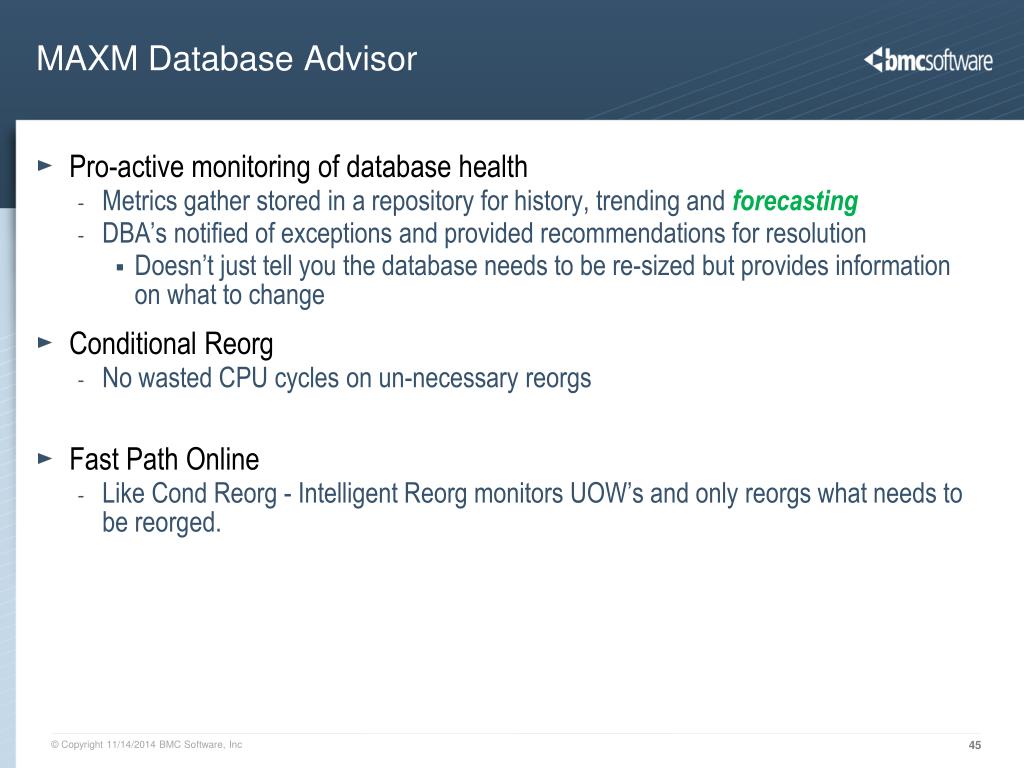Select the MAXM Database Advisor title

pyautogui.click(x=227, y=59)
